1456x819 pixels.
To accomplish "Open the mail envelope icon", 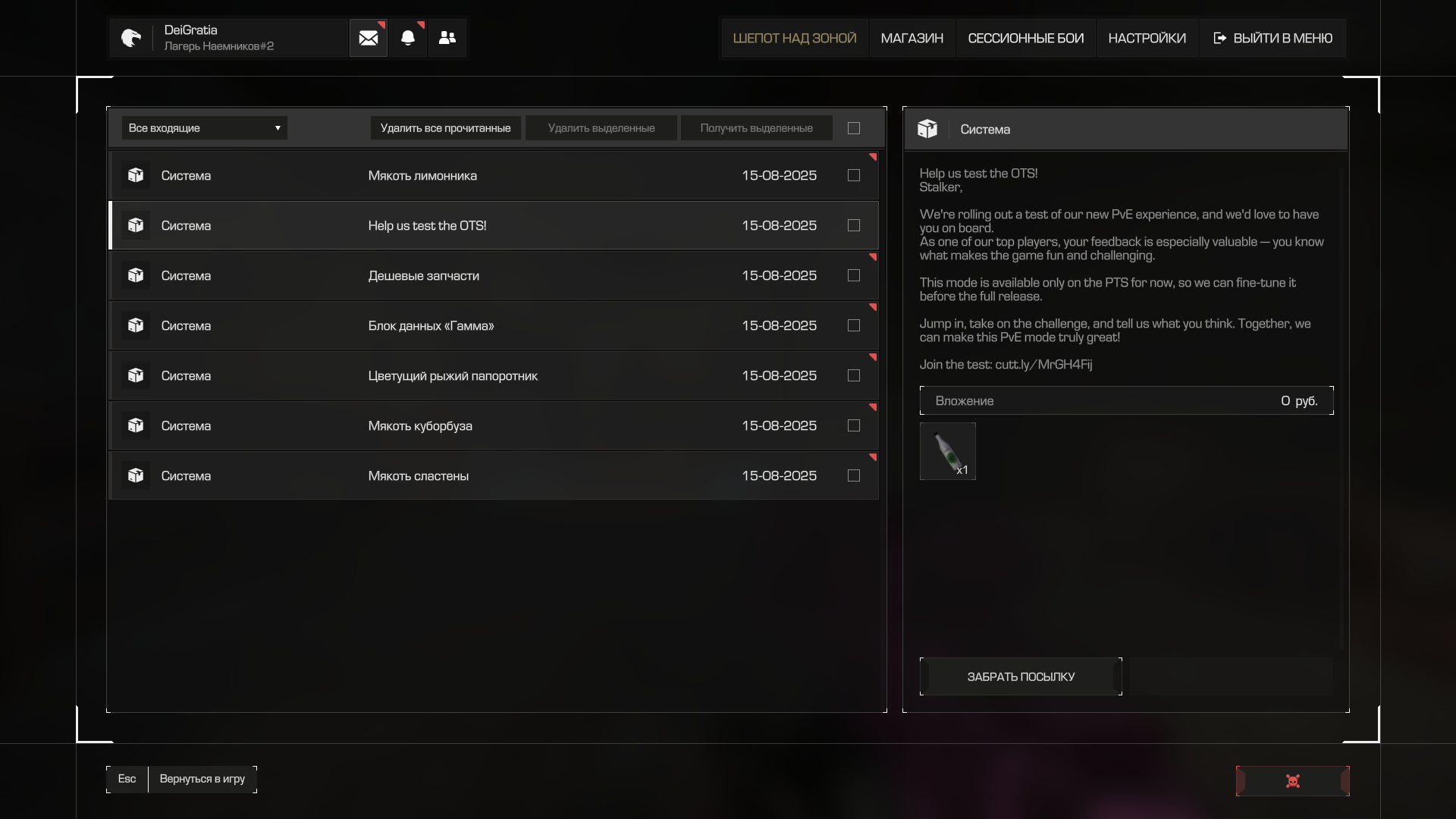I will pos(369,38).
